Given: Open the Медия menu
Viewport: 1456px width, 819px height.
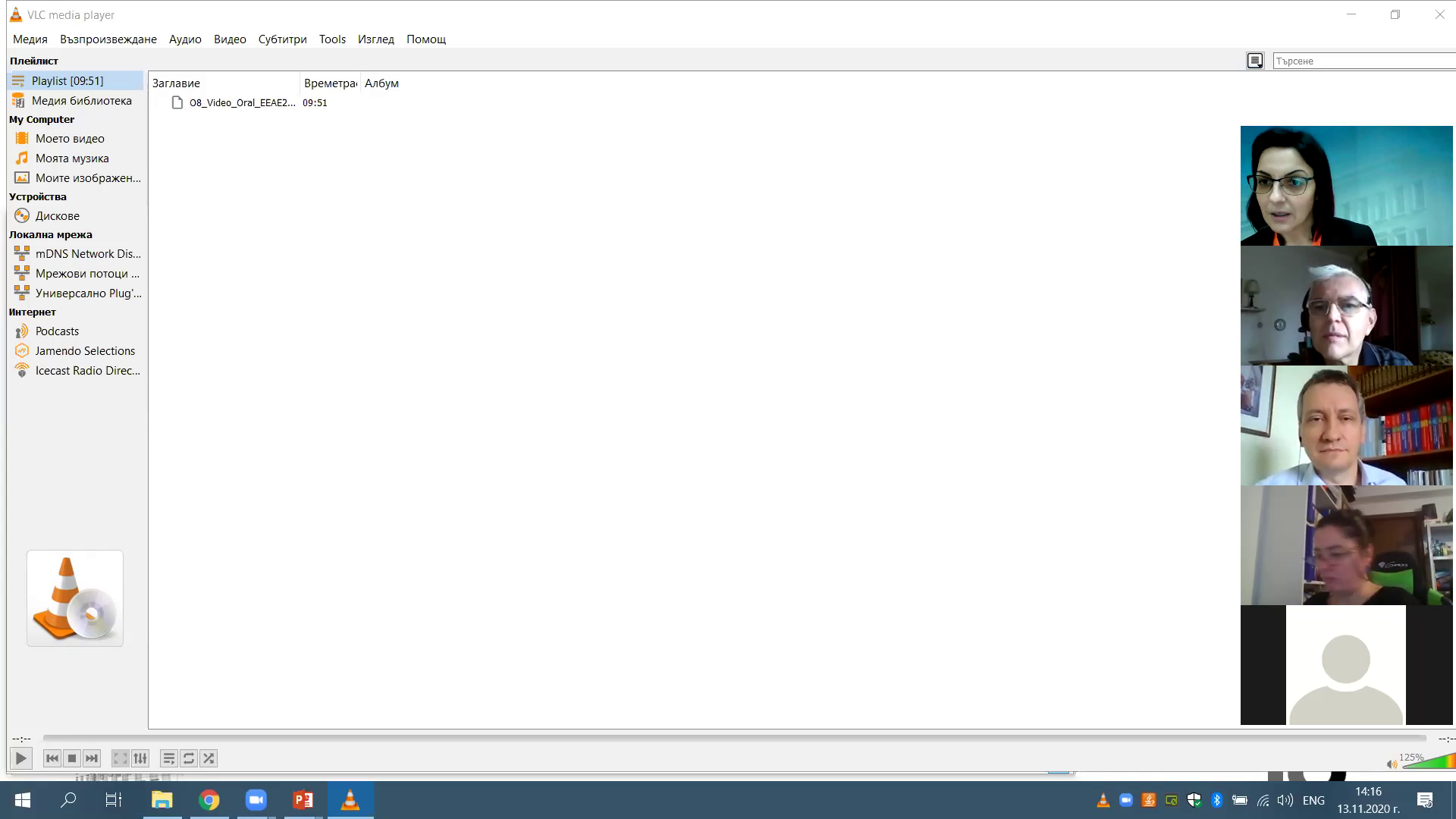Looking at the screenshot, I should (x=30, y=39).
